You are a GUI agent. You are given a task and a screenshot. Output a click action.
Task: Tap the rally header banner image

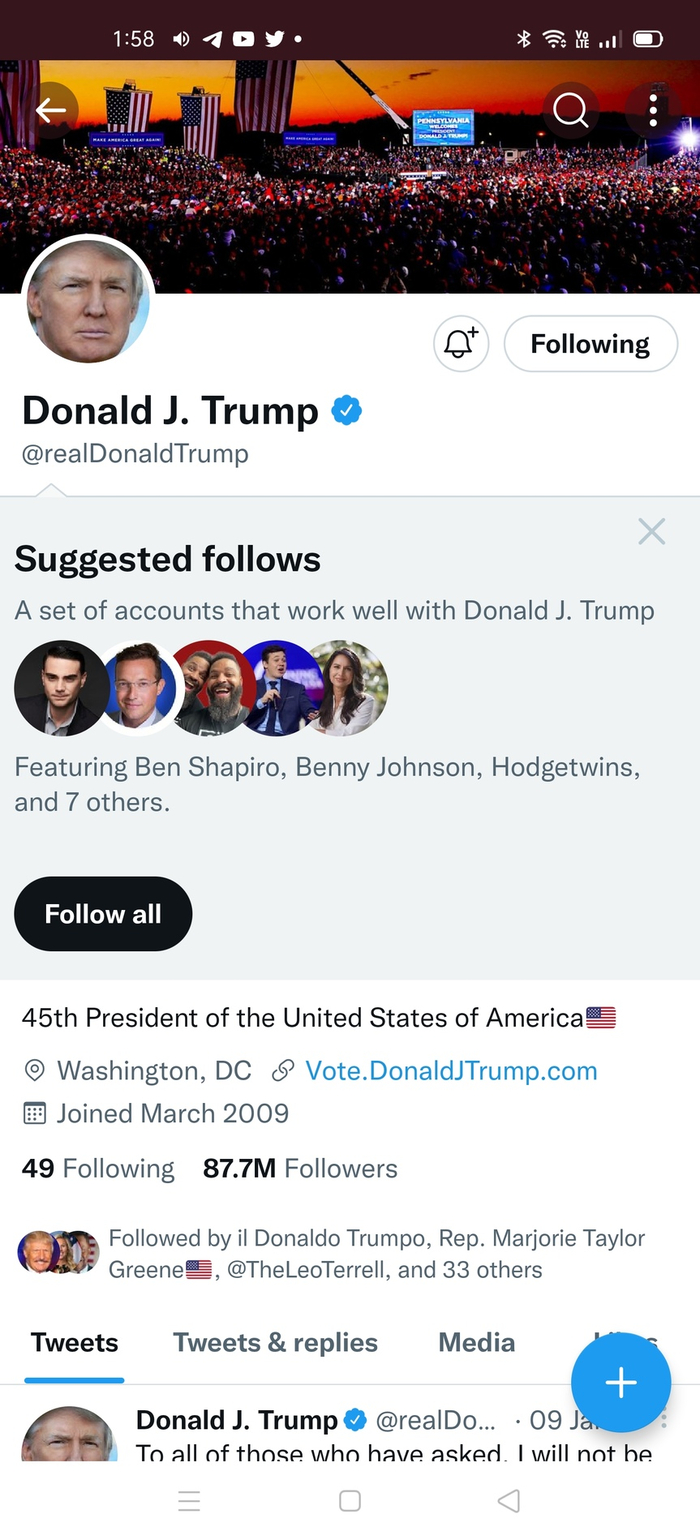(x=350, y=200)
